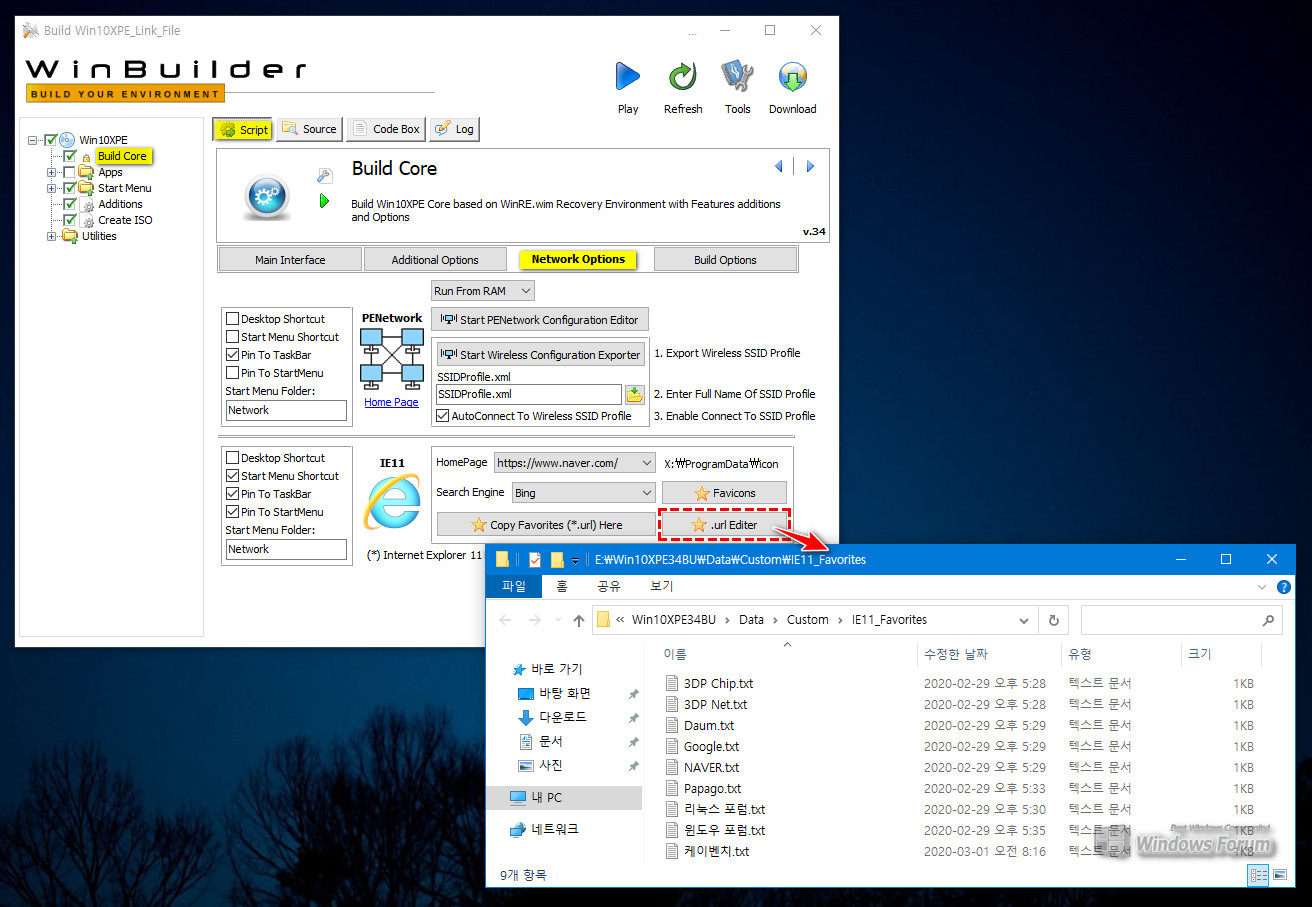Image resolution: width=1312 pixels, height=907 pixels.
Task: Toggle PENetwork Start Menu Shortcut checkbox
Action: (x=233, y=337)
